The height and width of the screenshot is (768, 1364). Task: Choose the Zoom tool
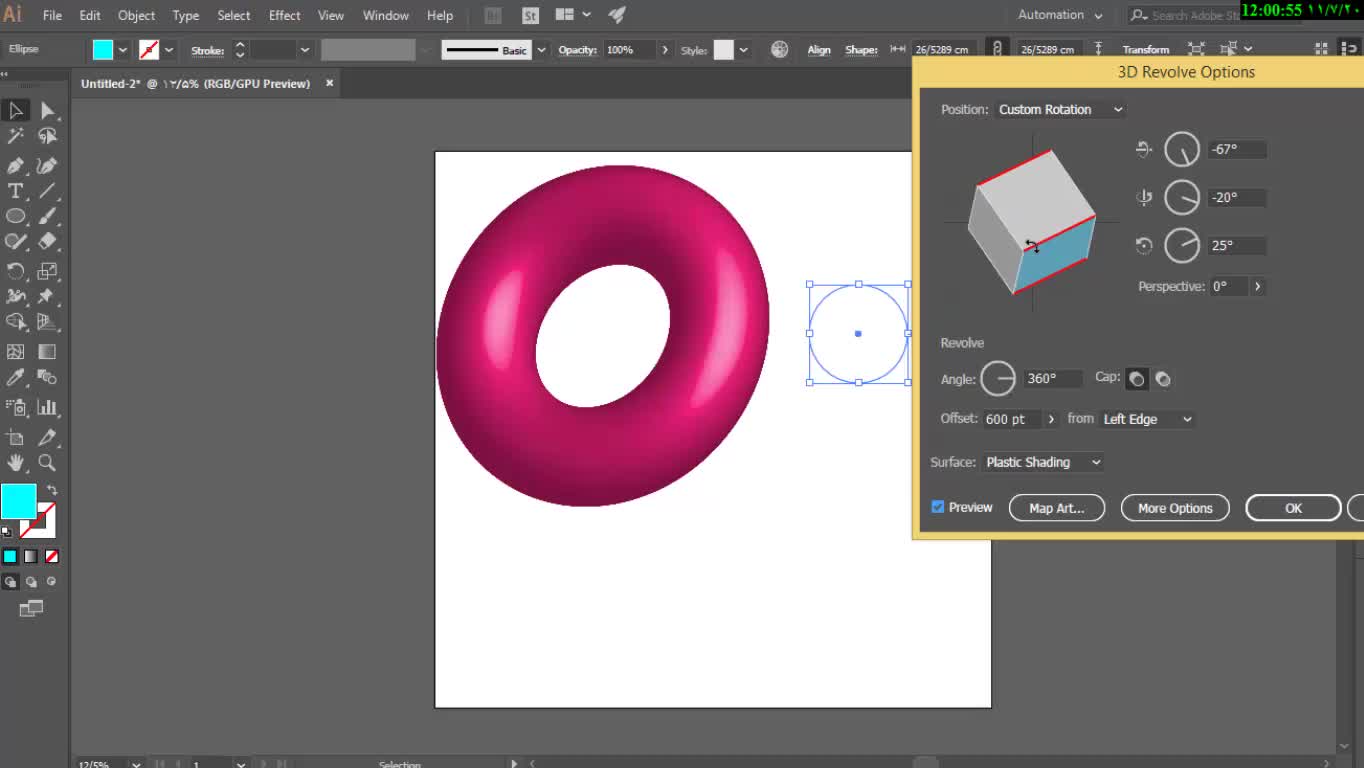coord(47,462)
